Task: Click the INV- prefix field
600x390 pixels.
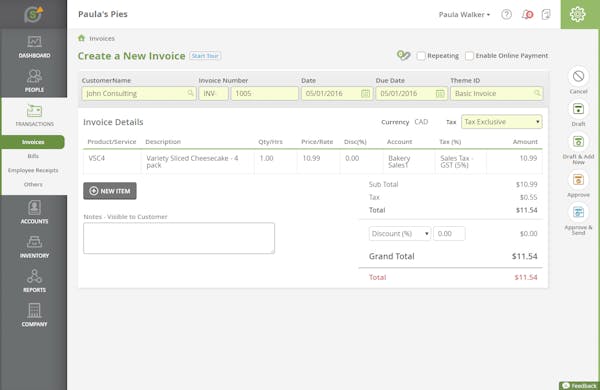Action: pyautogui.click(x=213, y=93)
